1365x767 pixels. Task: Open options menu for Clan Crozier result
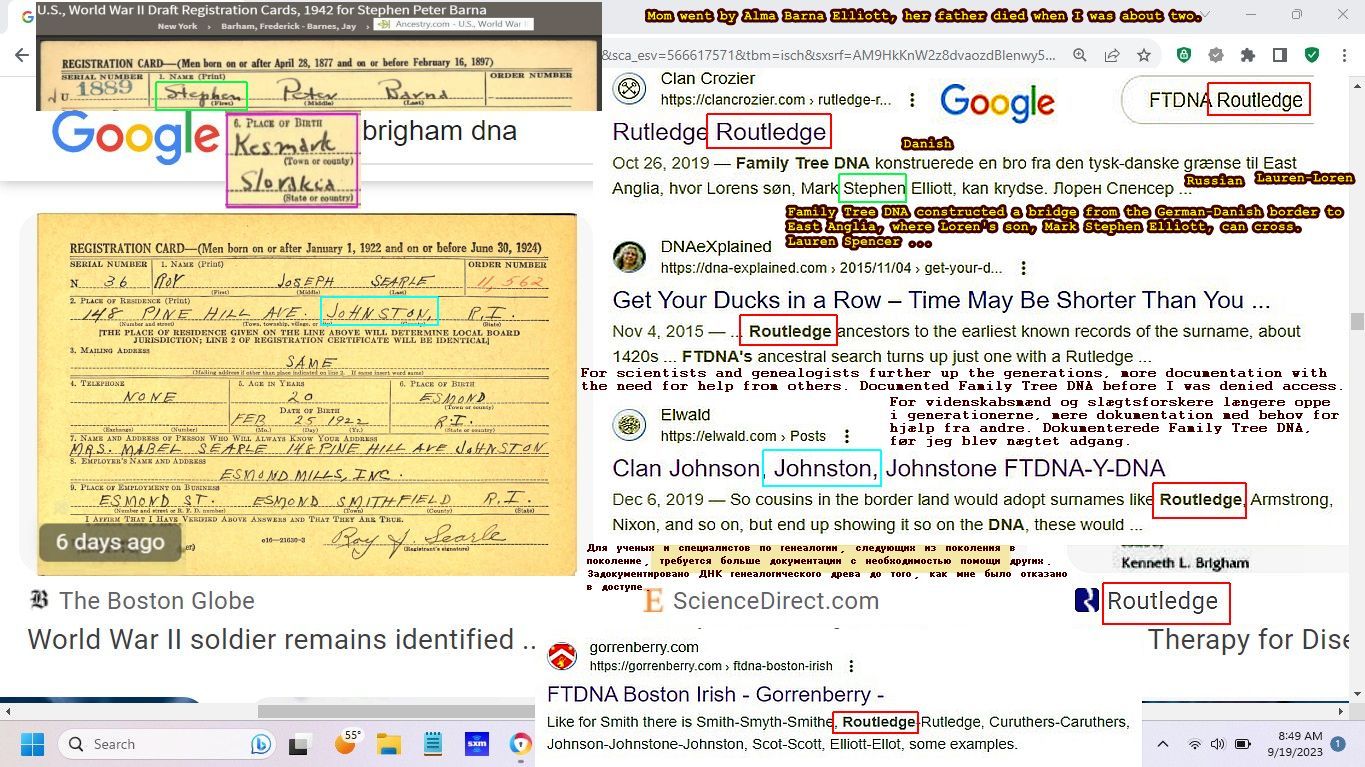point(912,100)
